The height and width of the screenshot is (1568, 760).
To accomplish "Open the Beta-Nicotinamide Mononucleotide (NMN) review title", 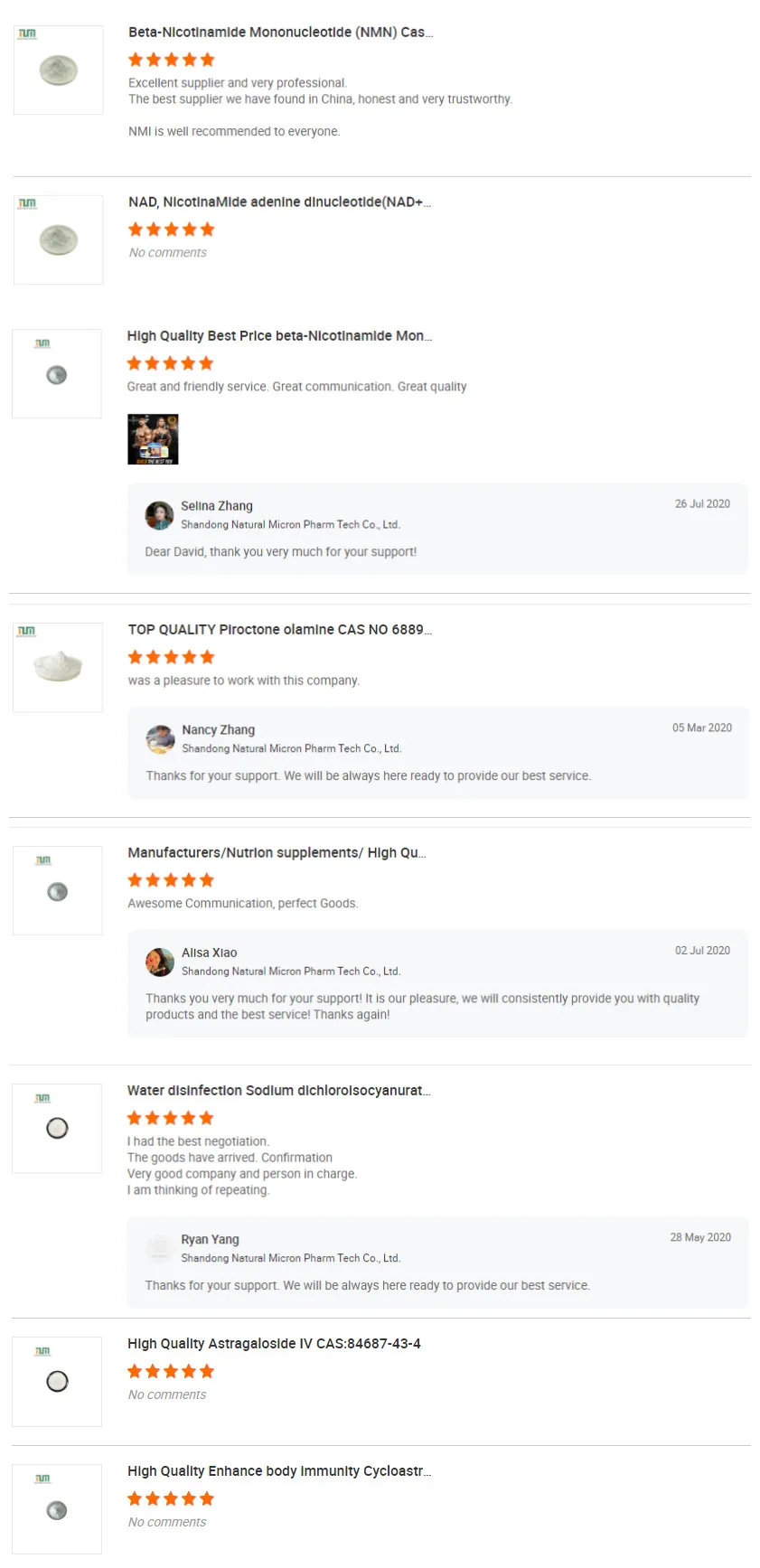I will tap(280, 32).
